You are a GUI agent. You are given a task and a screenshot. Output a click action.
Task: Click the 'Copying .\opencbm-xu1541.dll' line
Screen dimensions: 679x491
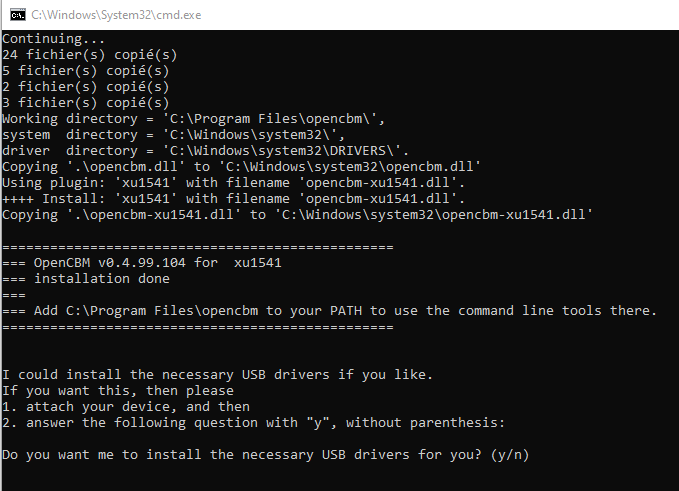pos(297,215)
